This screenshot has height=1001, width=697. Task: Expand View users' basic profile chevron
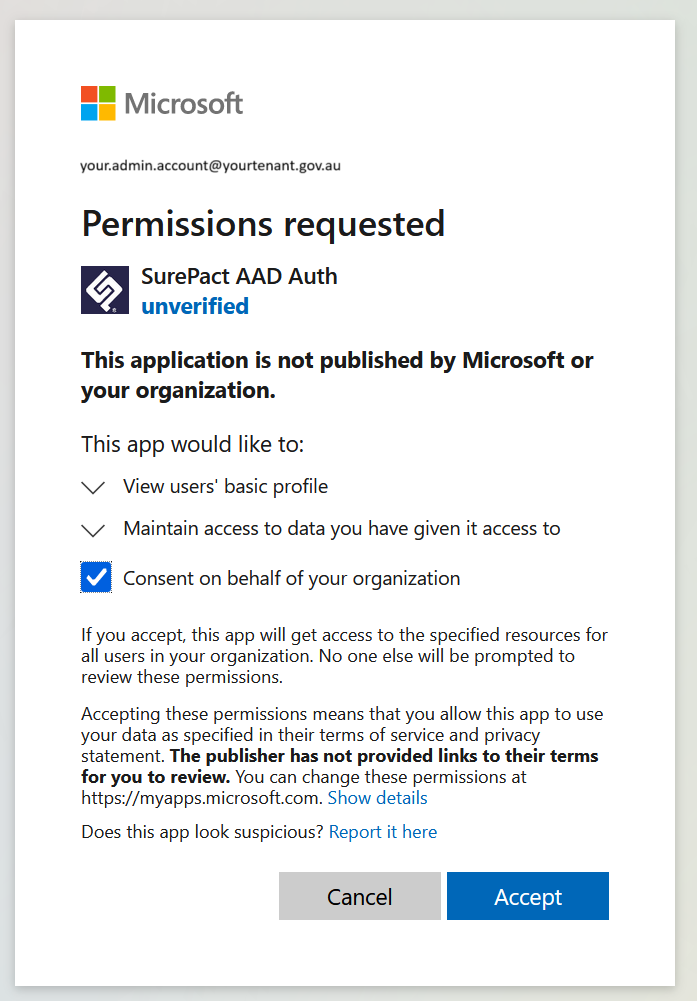click(x=93, y=488)
